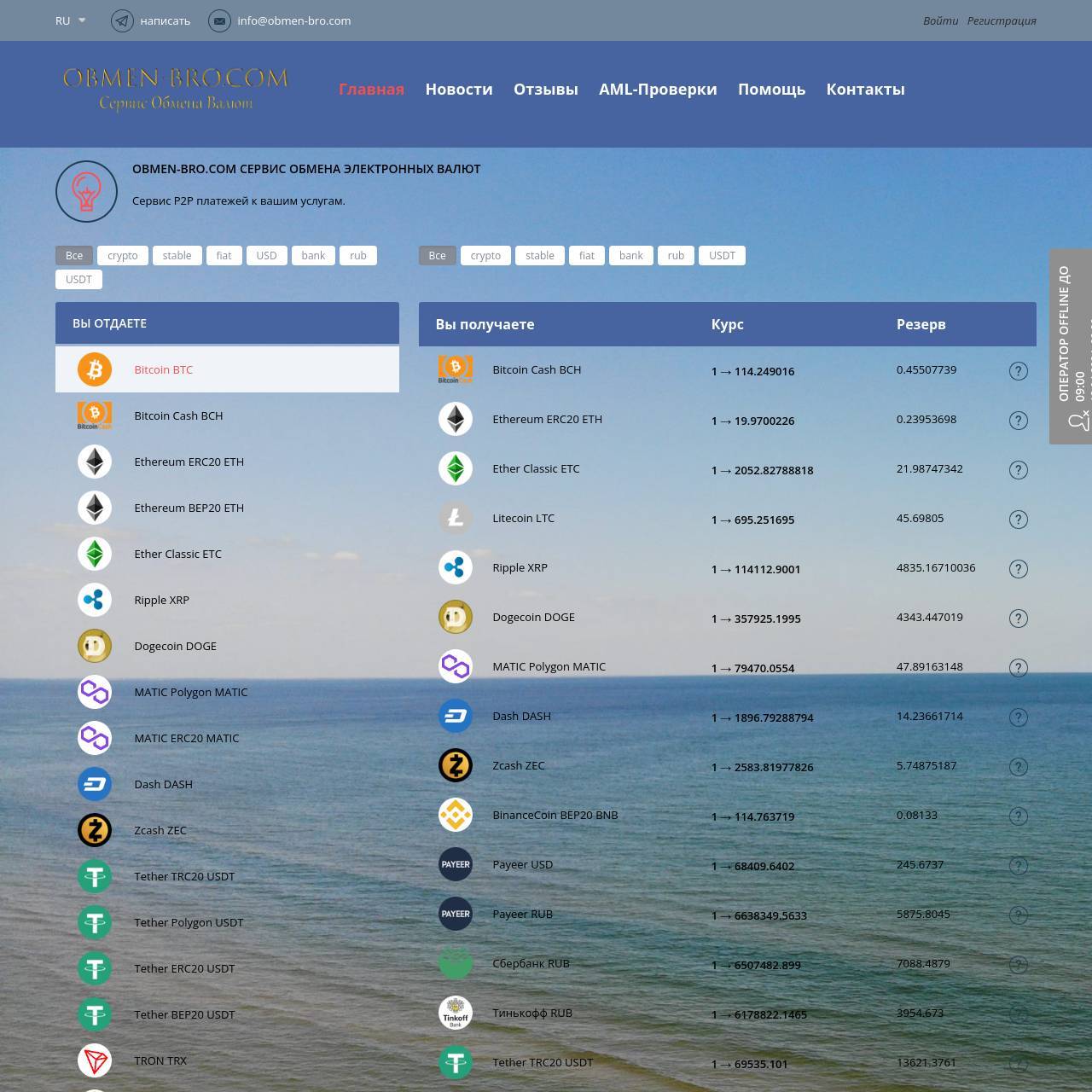
Task: Choose Zcash ZEC icon in give list
Action: [x=95, y=830]
